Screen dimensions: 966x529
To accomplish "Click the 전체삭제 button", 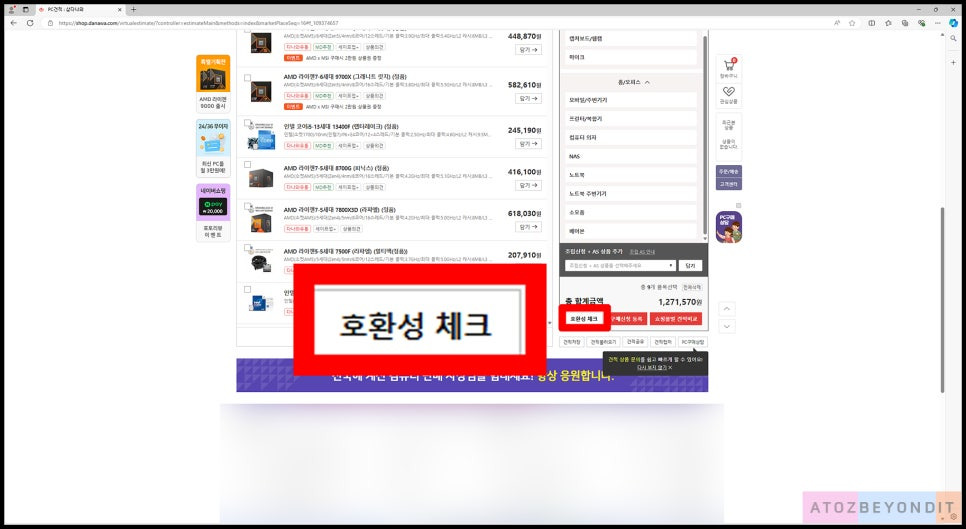I will (692, 288).
